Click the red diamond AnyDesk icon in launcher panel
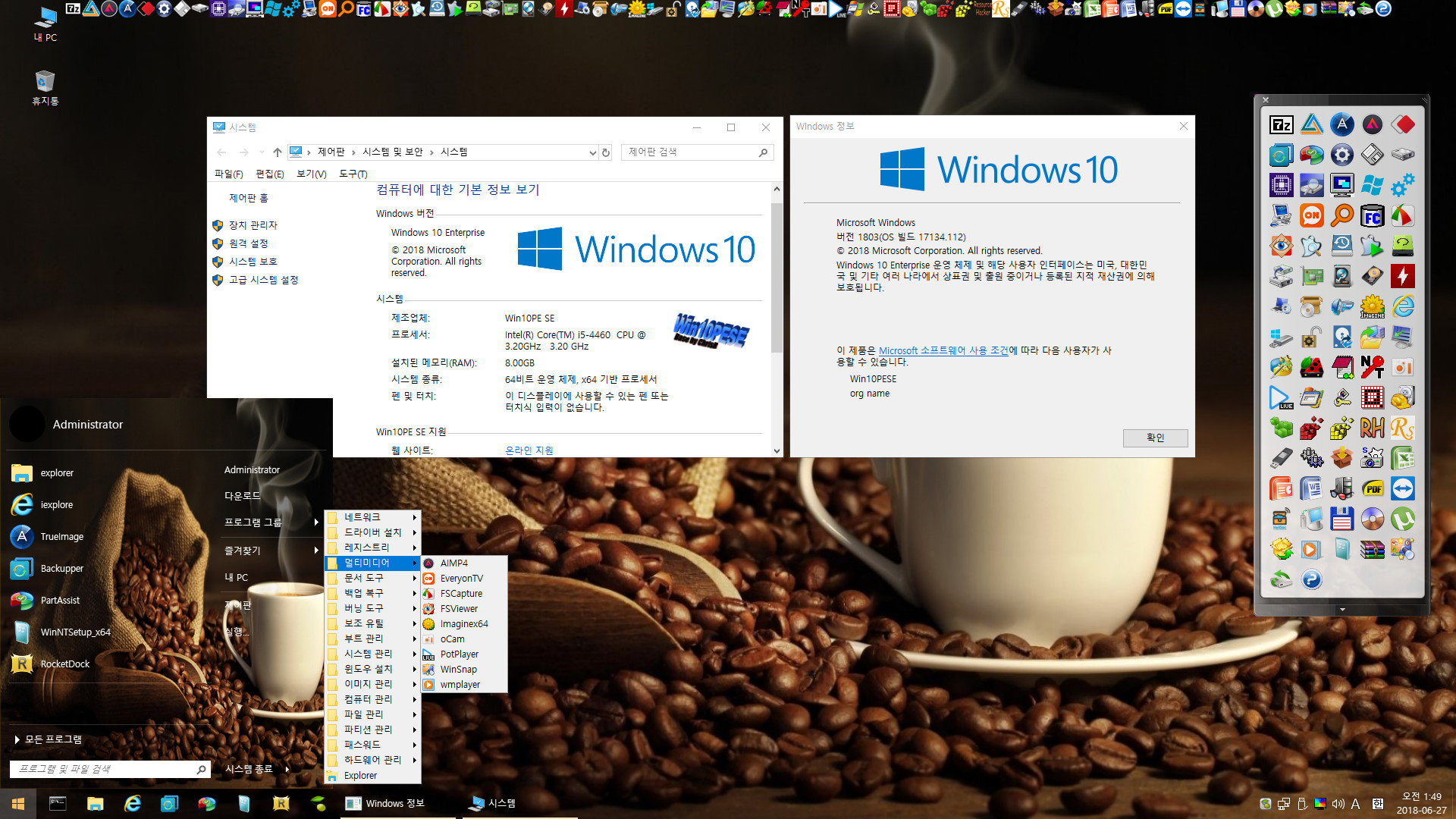This screenshot has height=819, width=1456. [x=1402, y=124]
